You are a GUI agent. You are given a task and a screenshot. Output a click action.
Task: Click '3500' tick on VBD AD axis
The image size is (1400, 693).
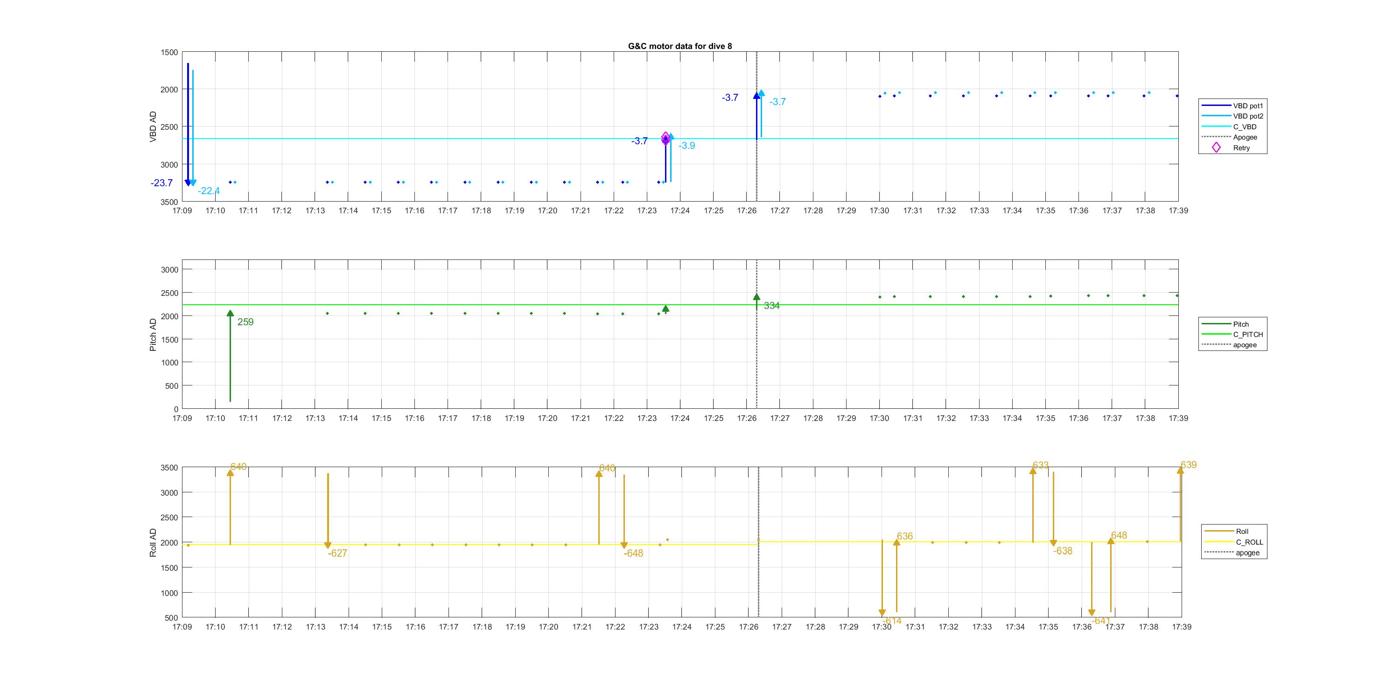[169, 202]
